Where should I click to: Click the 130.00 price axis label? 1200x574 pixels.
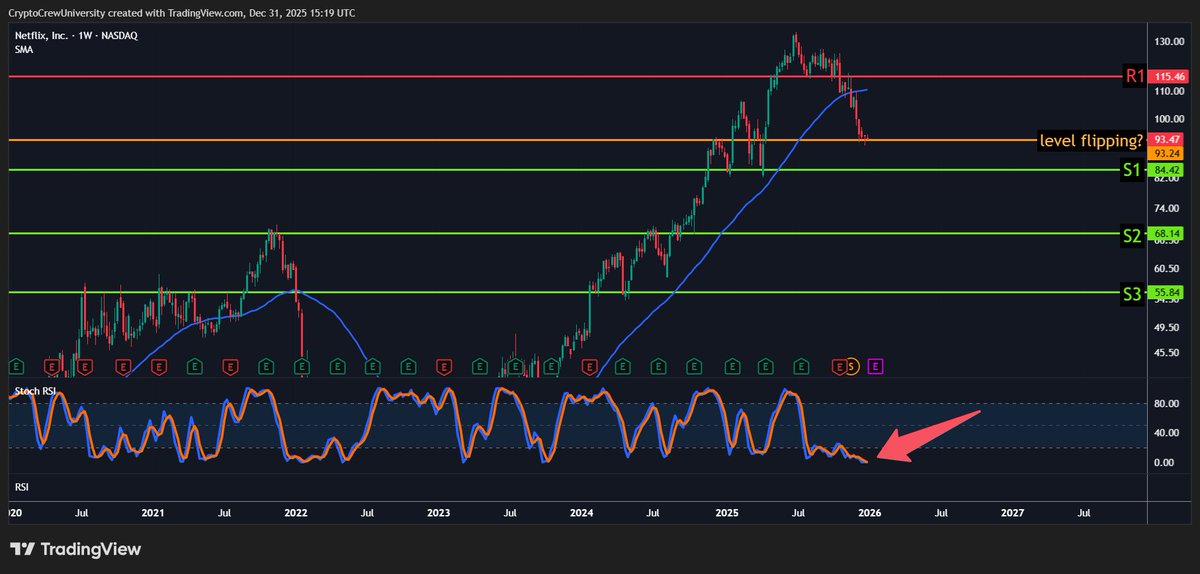[x=1169, y=42]
